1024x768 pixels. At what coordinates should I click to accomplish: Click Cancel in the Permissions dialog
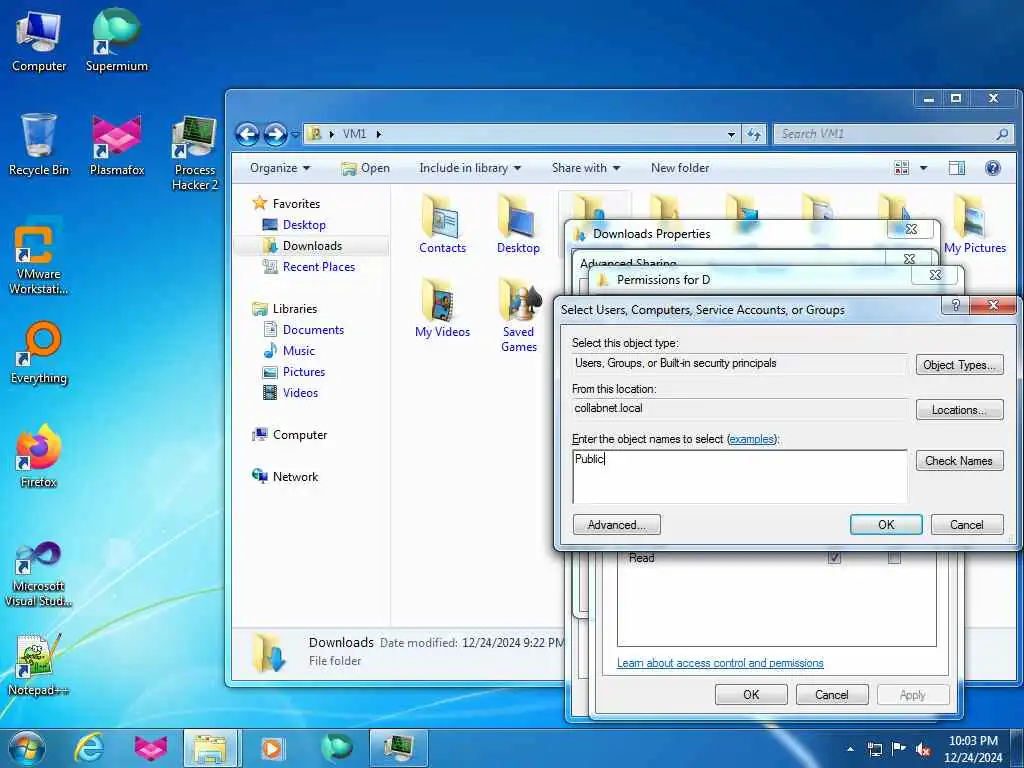pyautogui.click(x=832, y=695)
